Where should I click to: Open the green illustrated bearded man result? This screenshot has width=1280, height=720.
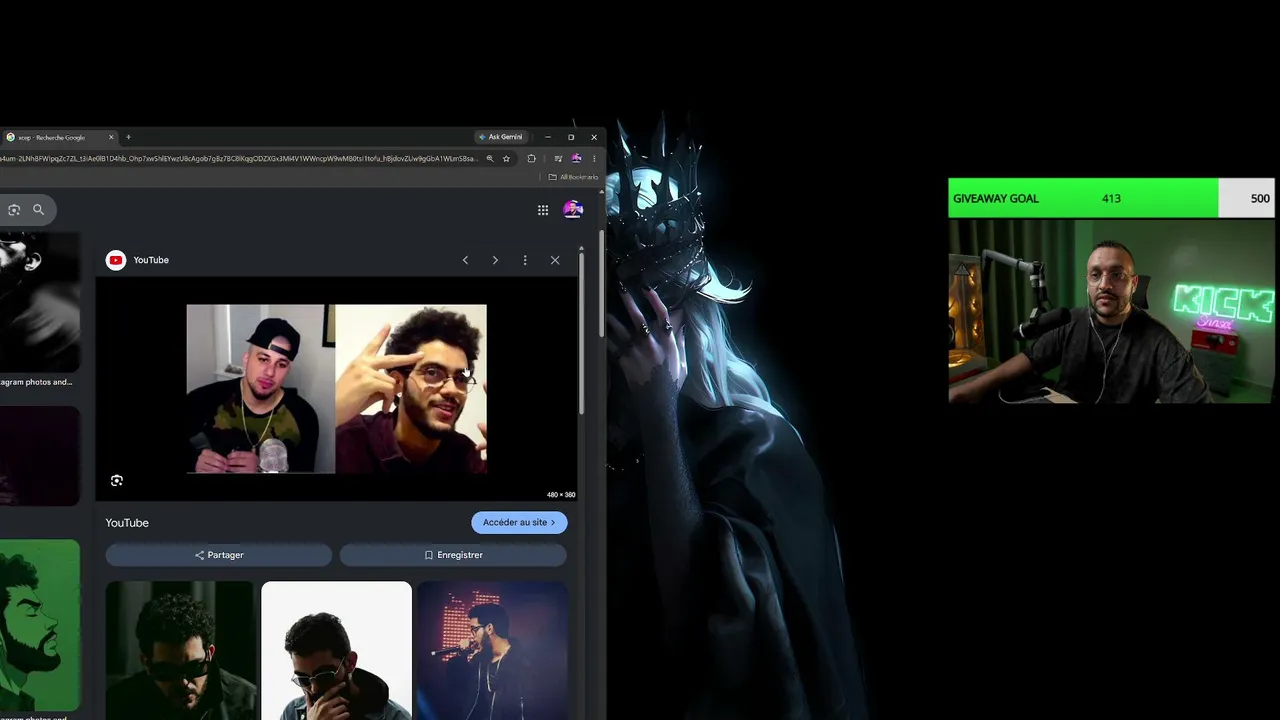40,625
